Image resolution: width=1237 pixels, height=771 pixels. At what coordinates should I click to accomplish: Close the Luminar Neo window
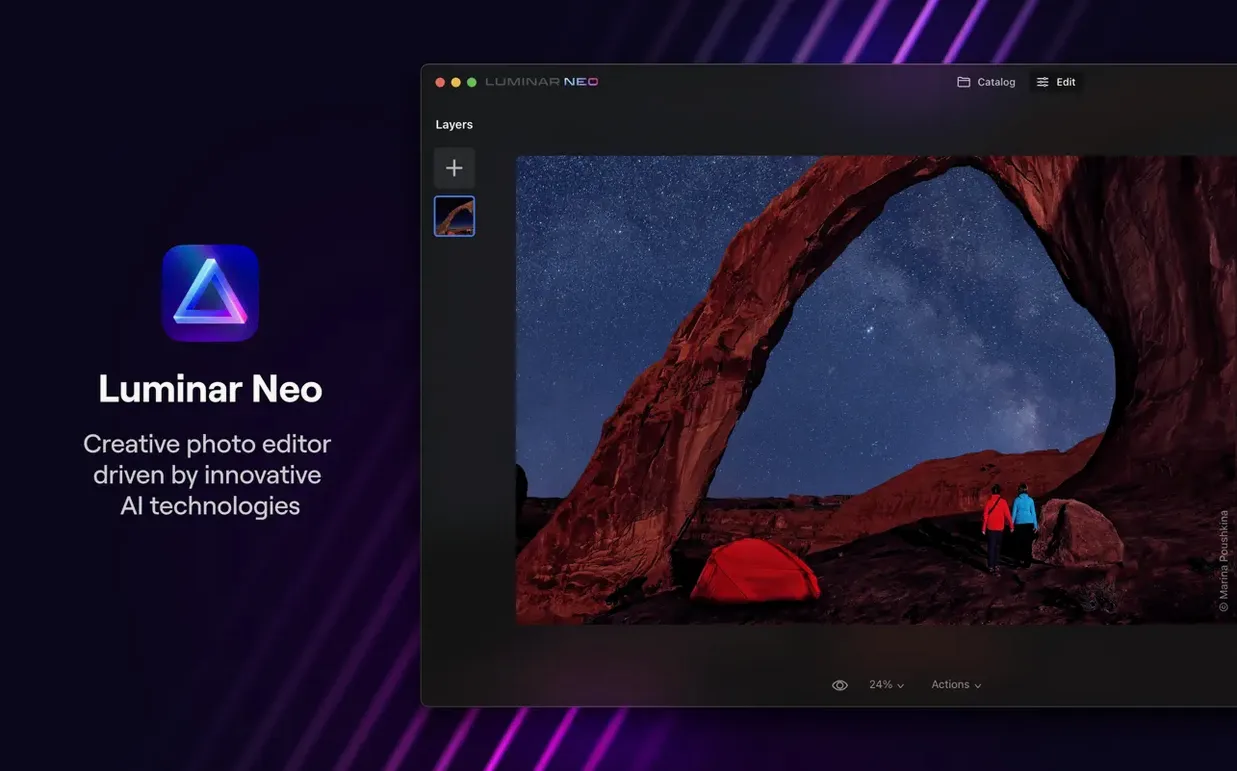pos(440,82)
